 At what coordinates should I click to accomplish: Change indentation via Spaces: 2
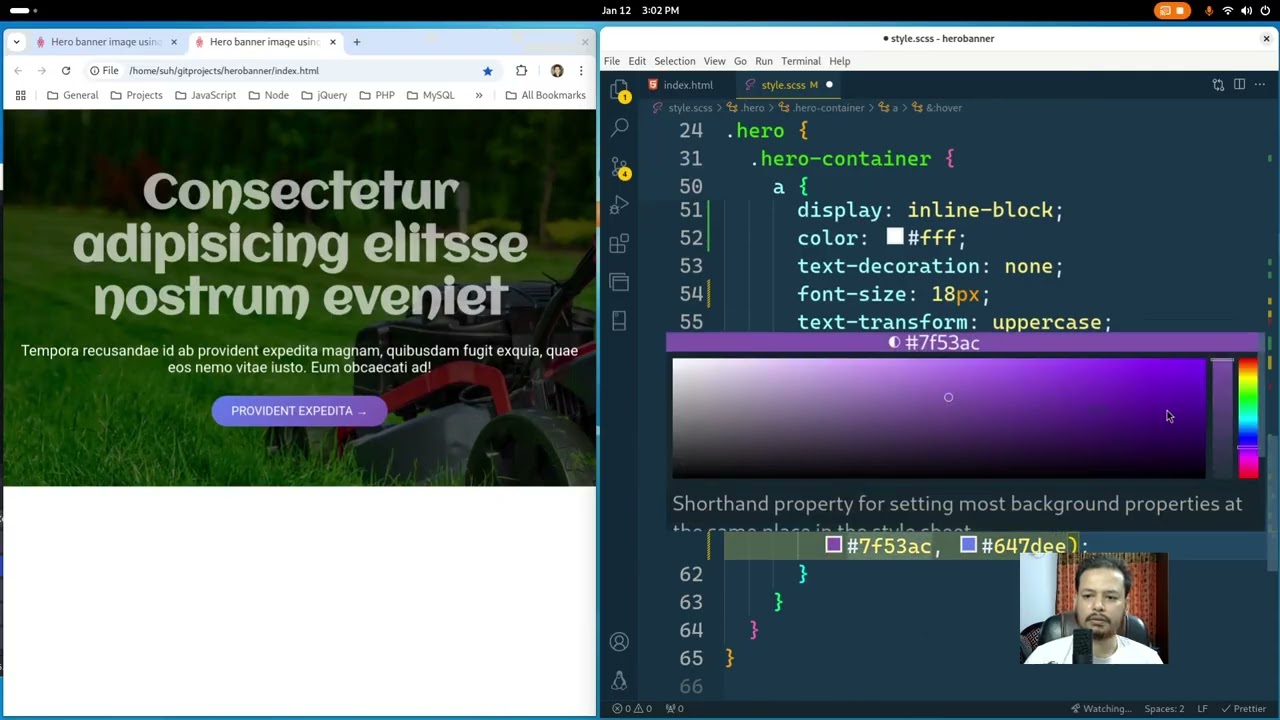(x=1164, y=709)
